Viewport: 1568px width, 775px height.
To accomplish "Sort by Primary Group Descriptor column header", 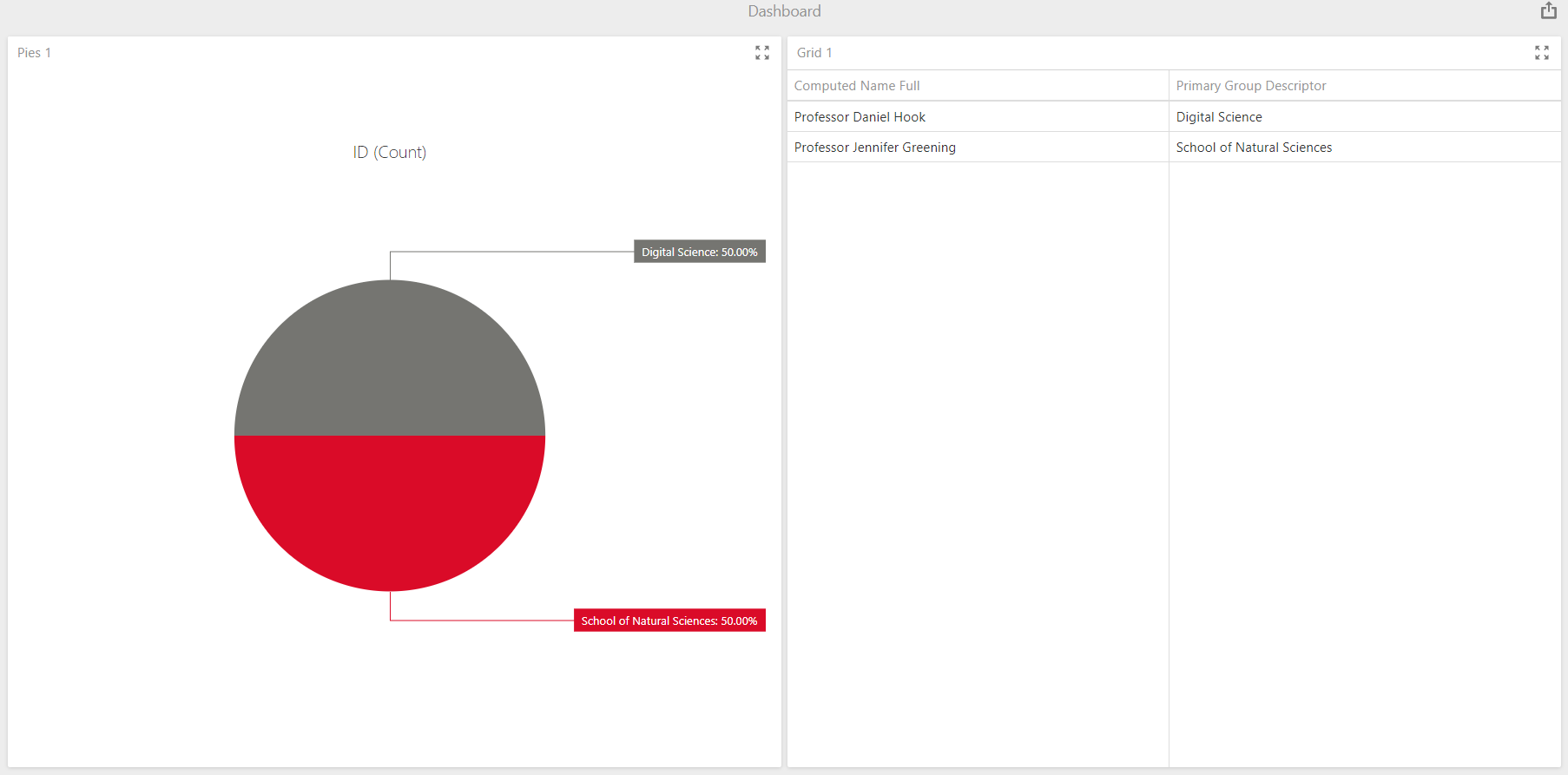I will tap(1250, 86).
